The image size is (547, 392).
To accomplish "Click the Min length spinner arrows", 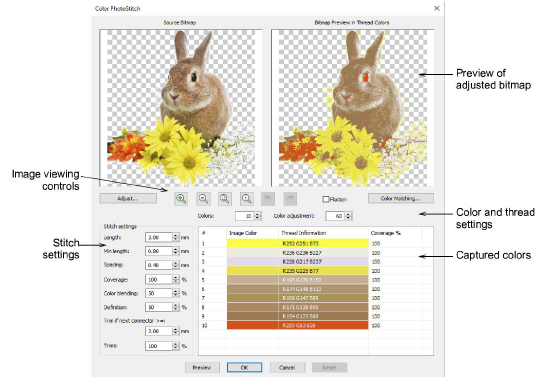I will [x=175, y=251].
